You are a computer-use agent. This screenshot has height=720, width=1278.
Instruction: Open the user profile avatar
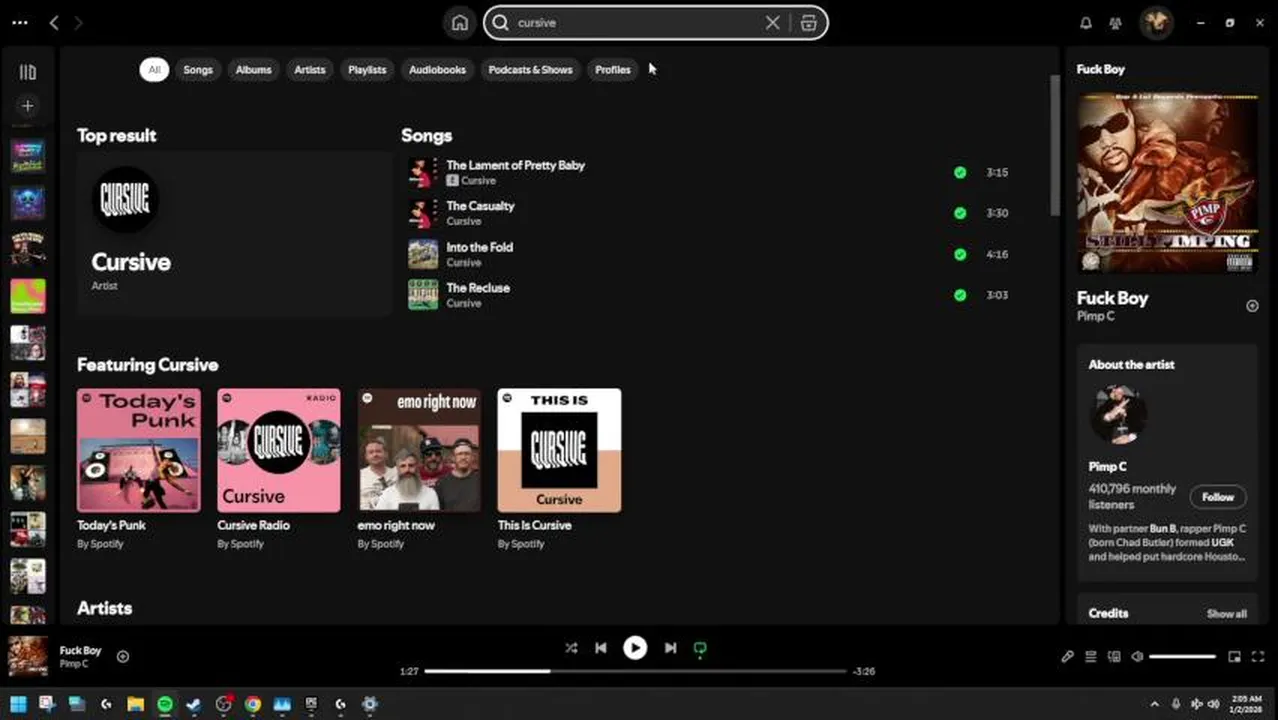click(1156, 22)
